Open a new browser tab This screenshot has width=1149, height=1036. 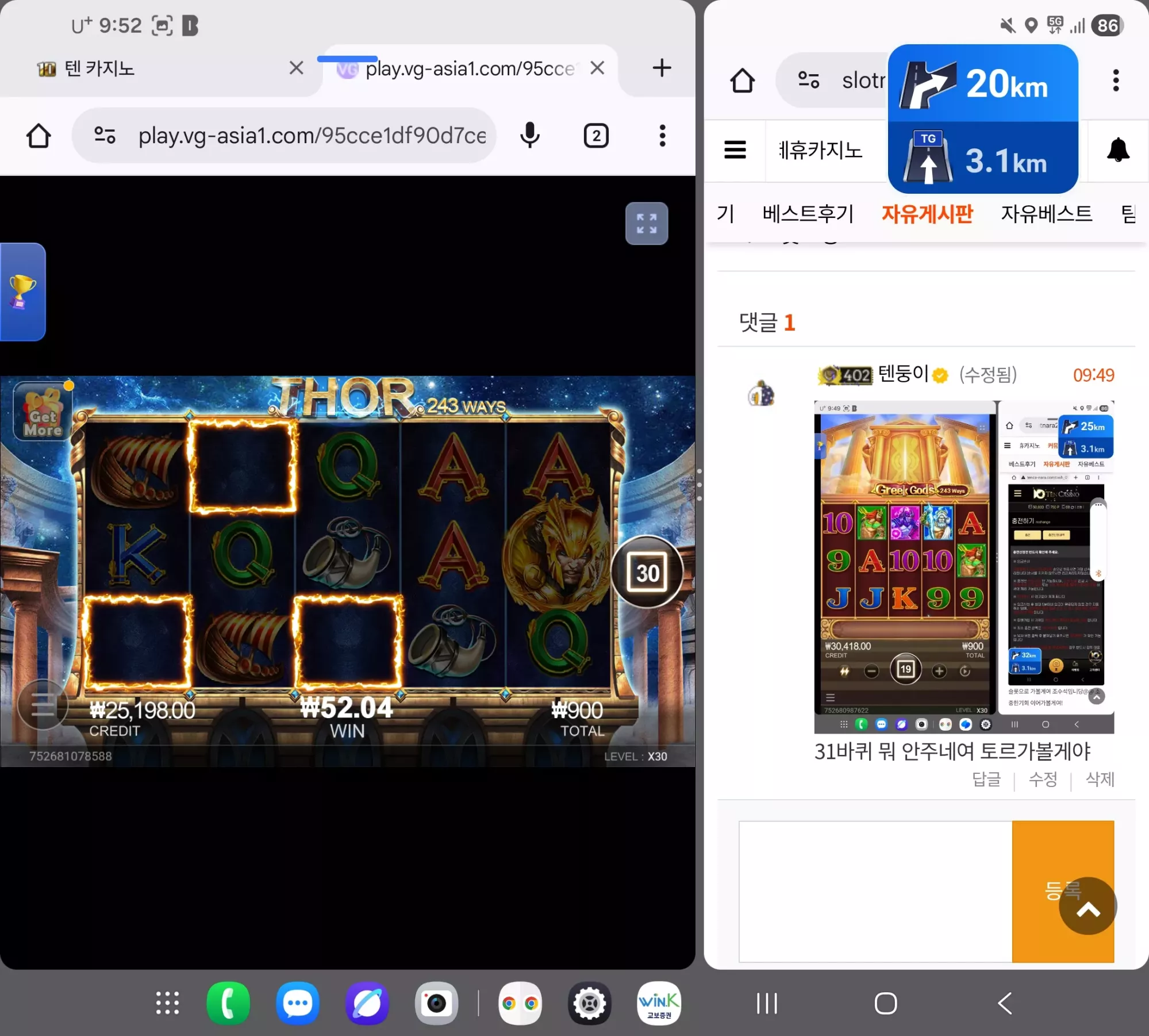[x=662, y=68]
